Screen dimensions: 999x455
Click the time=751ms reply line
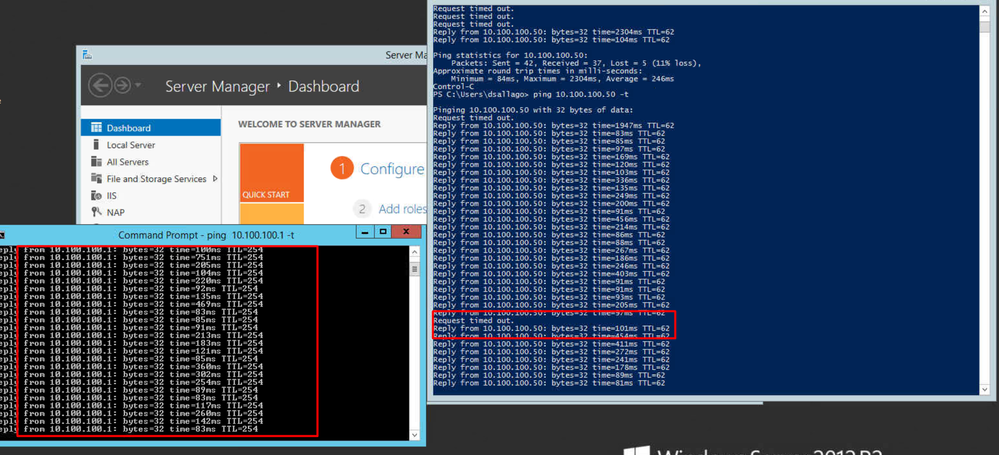coord(131,257)
